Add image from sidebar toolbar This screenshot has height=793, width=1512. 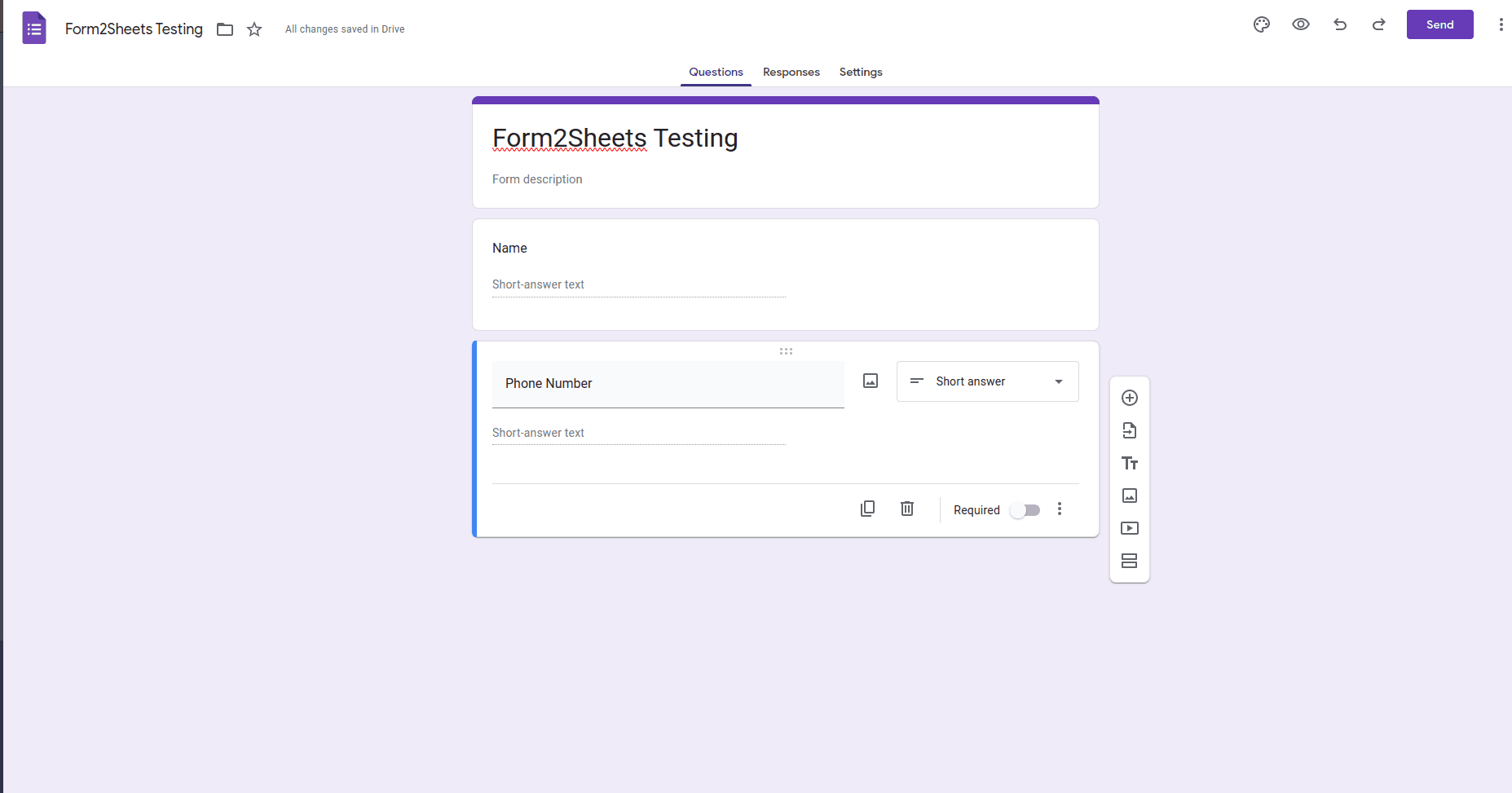click(x=1130, y=496)
